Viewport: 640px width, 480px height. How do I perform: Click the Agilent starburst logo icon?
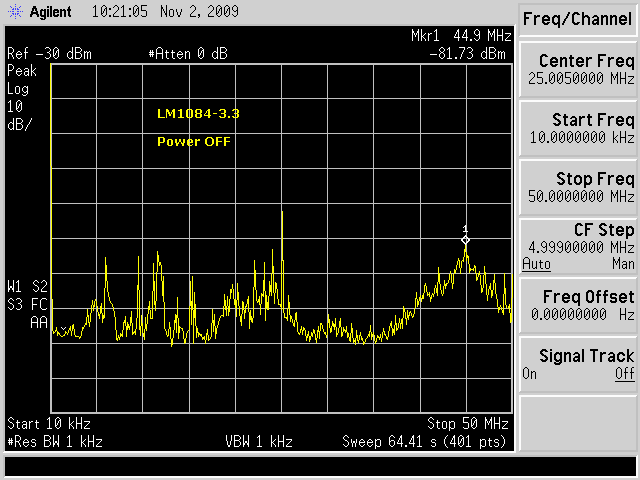click(x=16, y=11)
